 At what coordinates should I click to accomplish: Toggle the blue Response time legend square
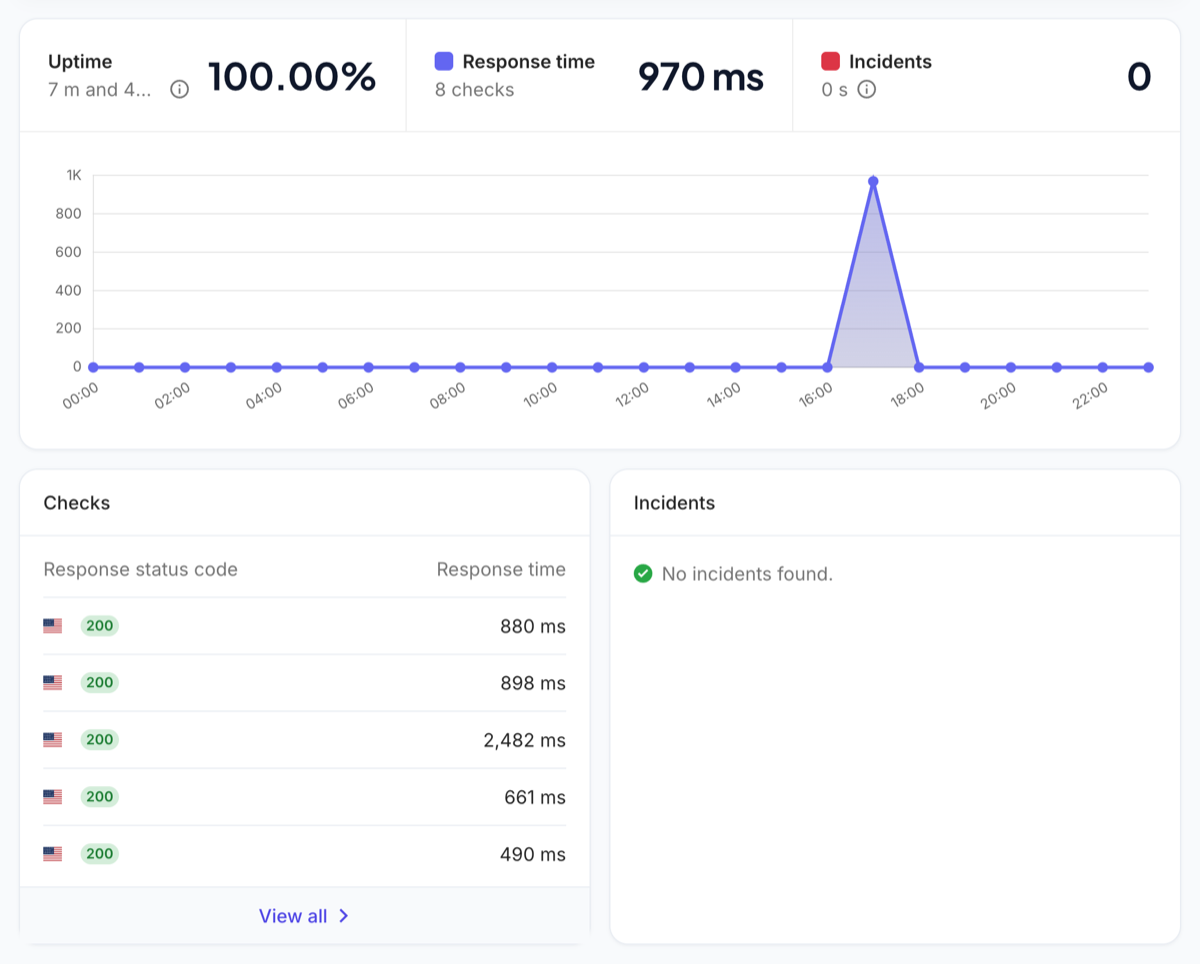(444, 61)
